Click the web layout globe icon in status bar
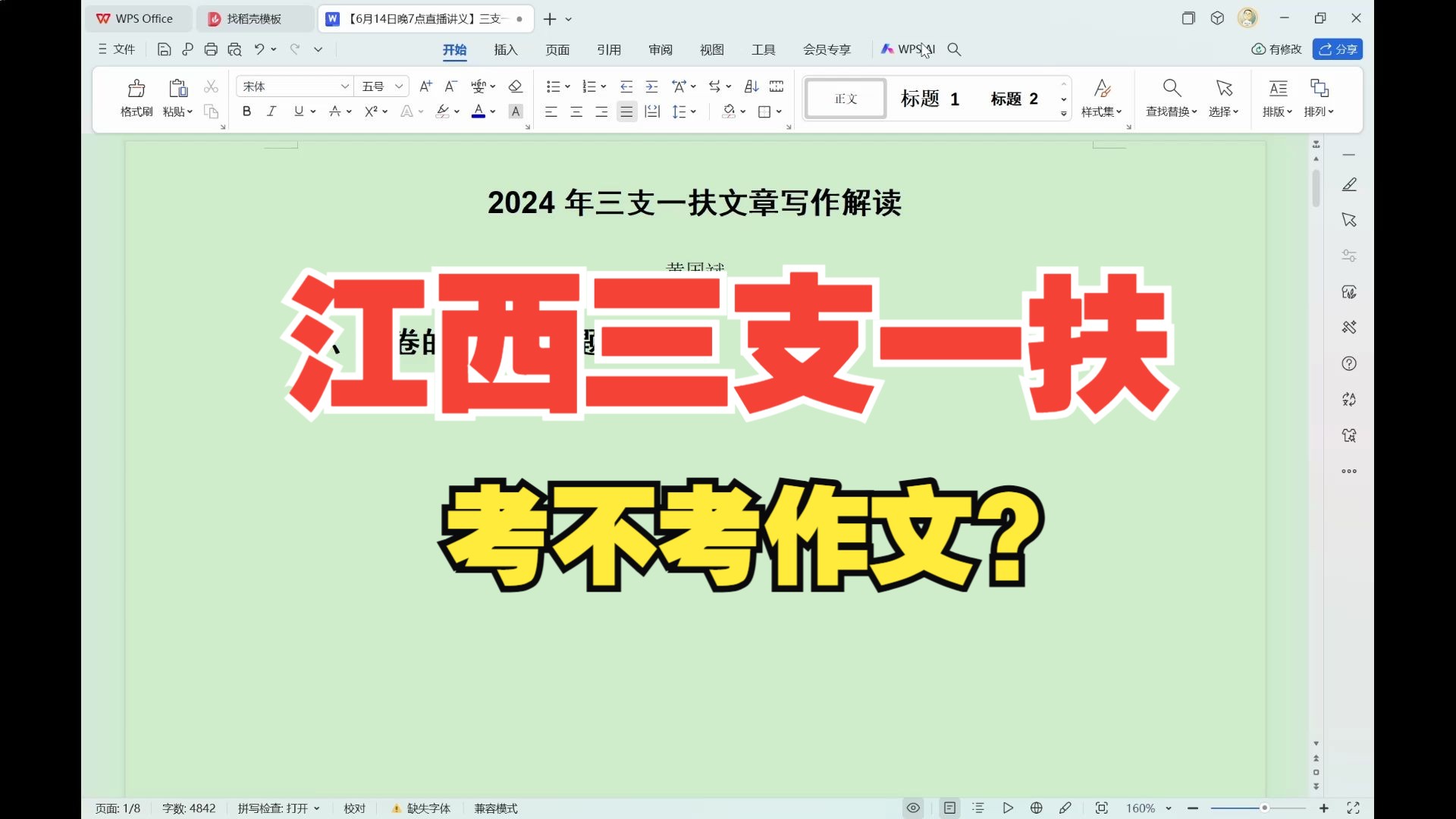This screenshot has height=819, width=1456. (1037, 808)
